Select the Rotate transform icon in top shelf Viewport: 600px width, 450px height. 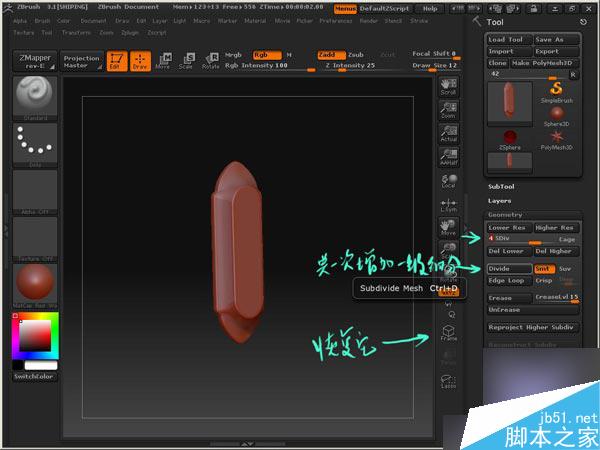point(210,61)
